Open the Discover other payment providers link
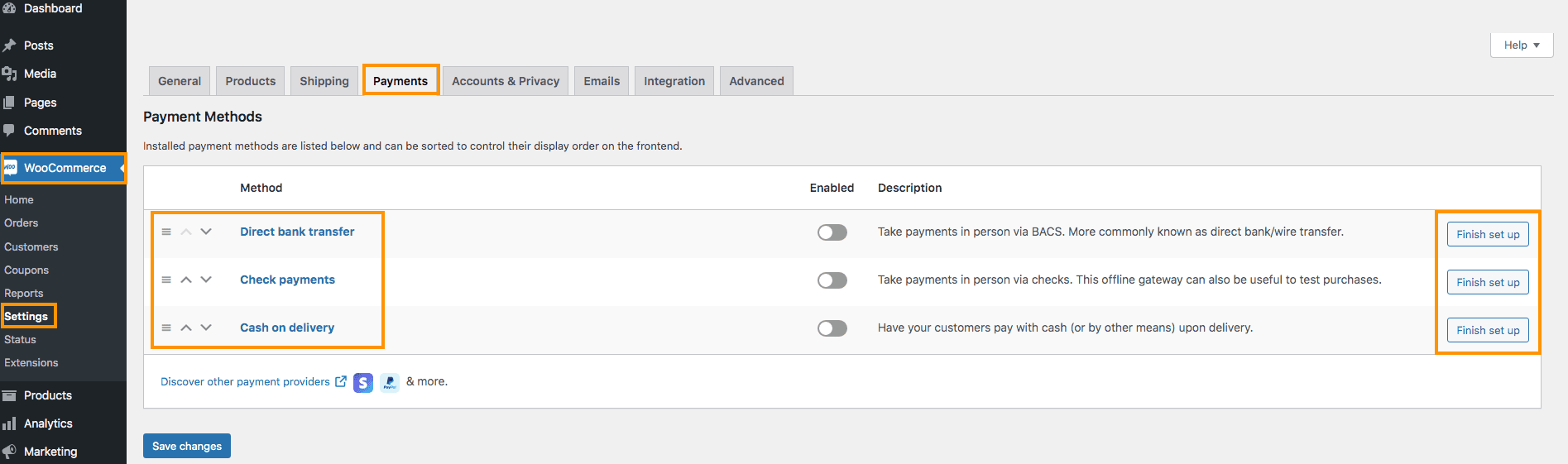 pyautogui.click(x=245, y=381)
